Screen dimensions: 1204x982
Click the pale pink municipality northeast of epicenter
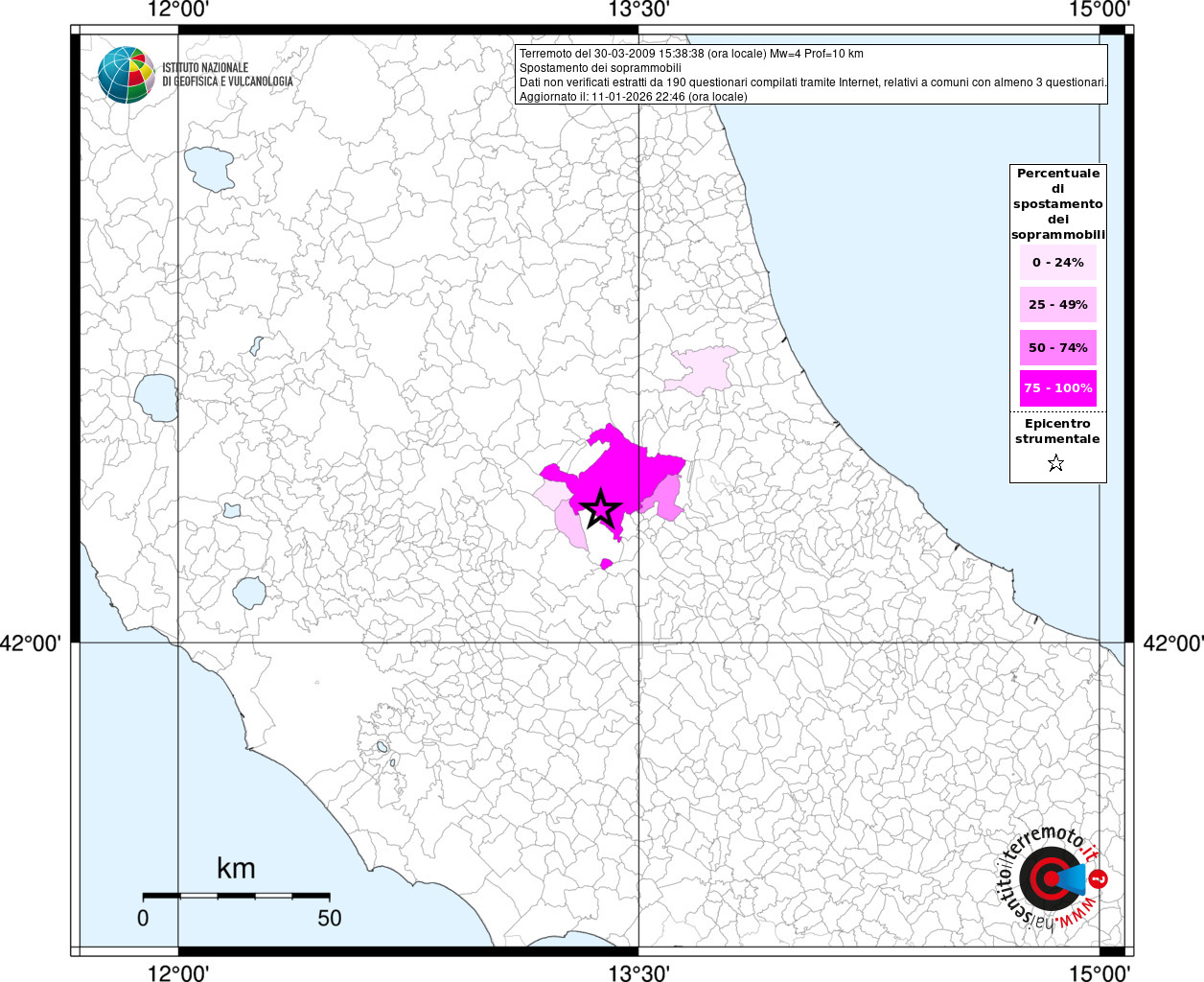click(x=703, y=370)
